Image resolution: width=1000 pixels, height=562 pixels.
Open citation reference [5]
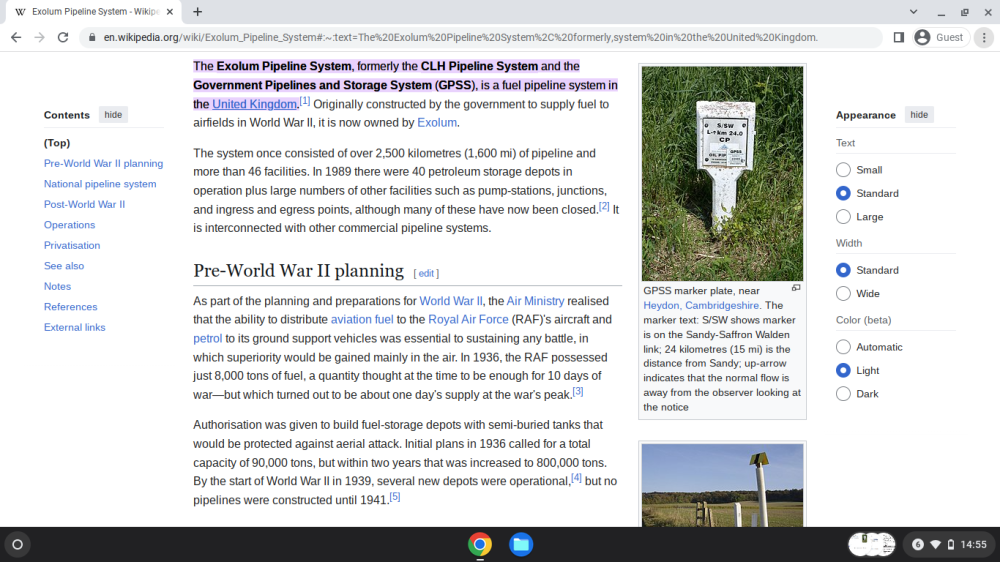tap(395, 496)
